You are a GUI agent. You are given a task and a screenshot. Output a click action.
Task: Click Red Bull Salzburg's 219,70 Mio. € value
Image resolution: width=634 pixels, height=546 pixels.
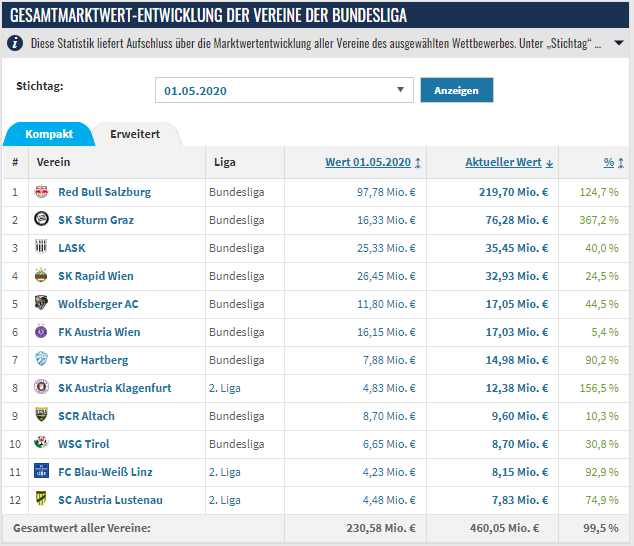pyautogui.click(x=514, y=192)
